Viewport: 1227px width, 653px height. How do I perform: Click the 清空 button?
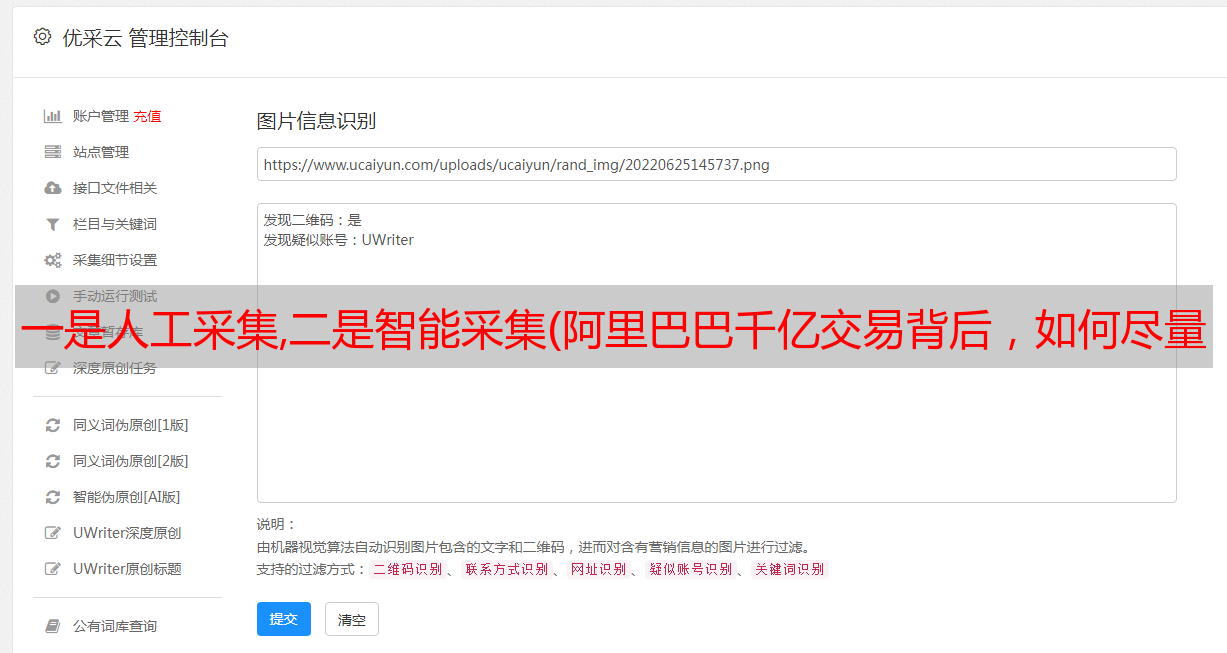[352, 619]
